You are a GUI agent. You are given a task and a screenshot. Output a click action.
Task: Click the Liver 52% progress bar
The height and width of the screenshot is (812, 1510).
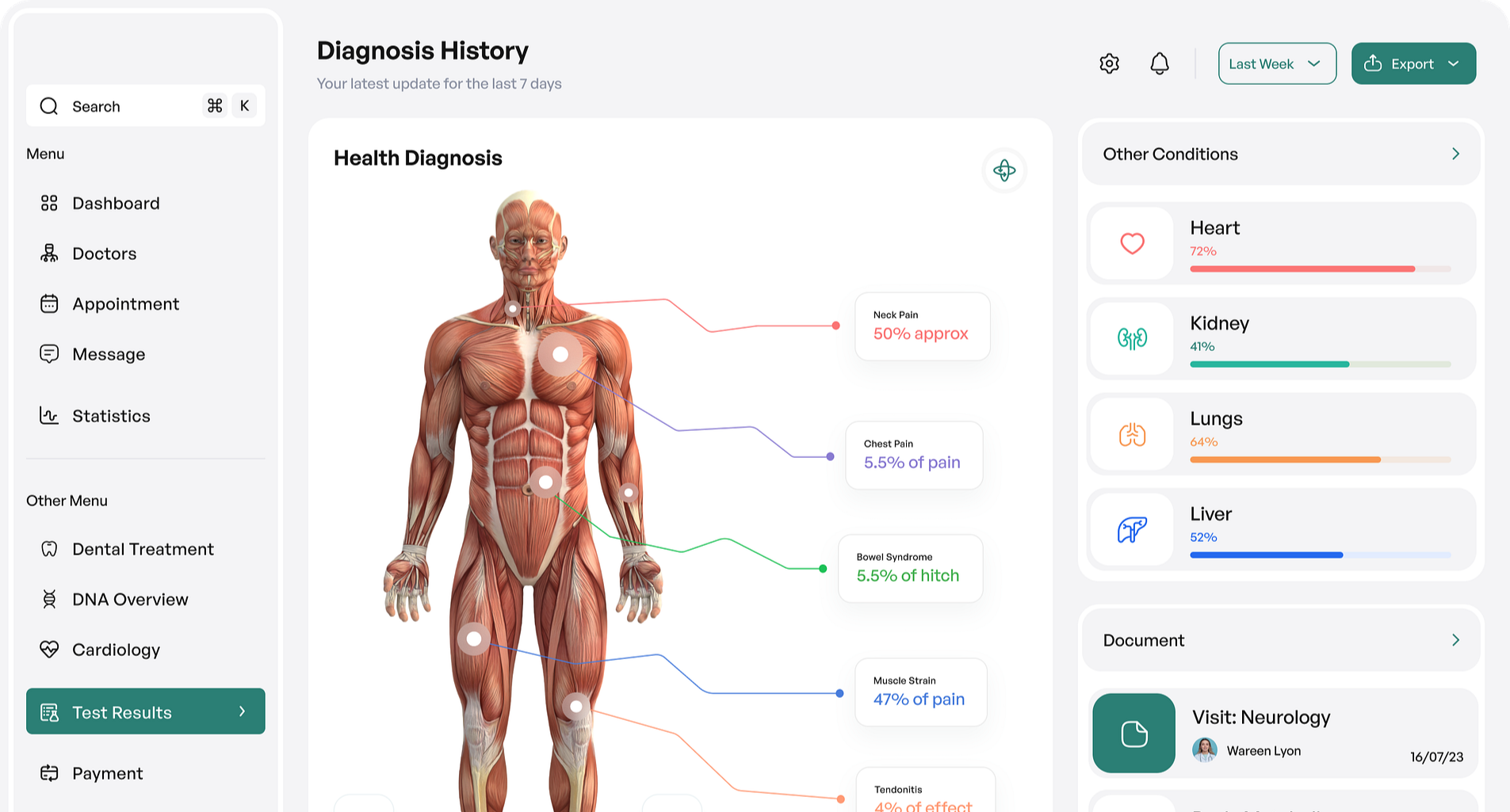tap(1320, 555)
